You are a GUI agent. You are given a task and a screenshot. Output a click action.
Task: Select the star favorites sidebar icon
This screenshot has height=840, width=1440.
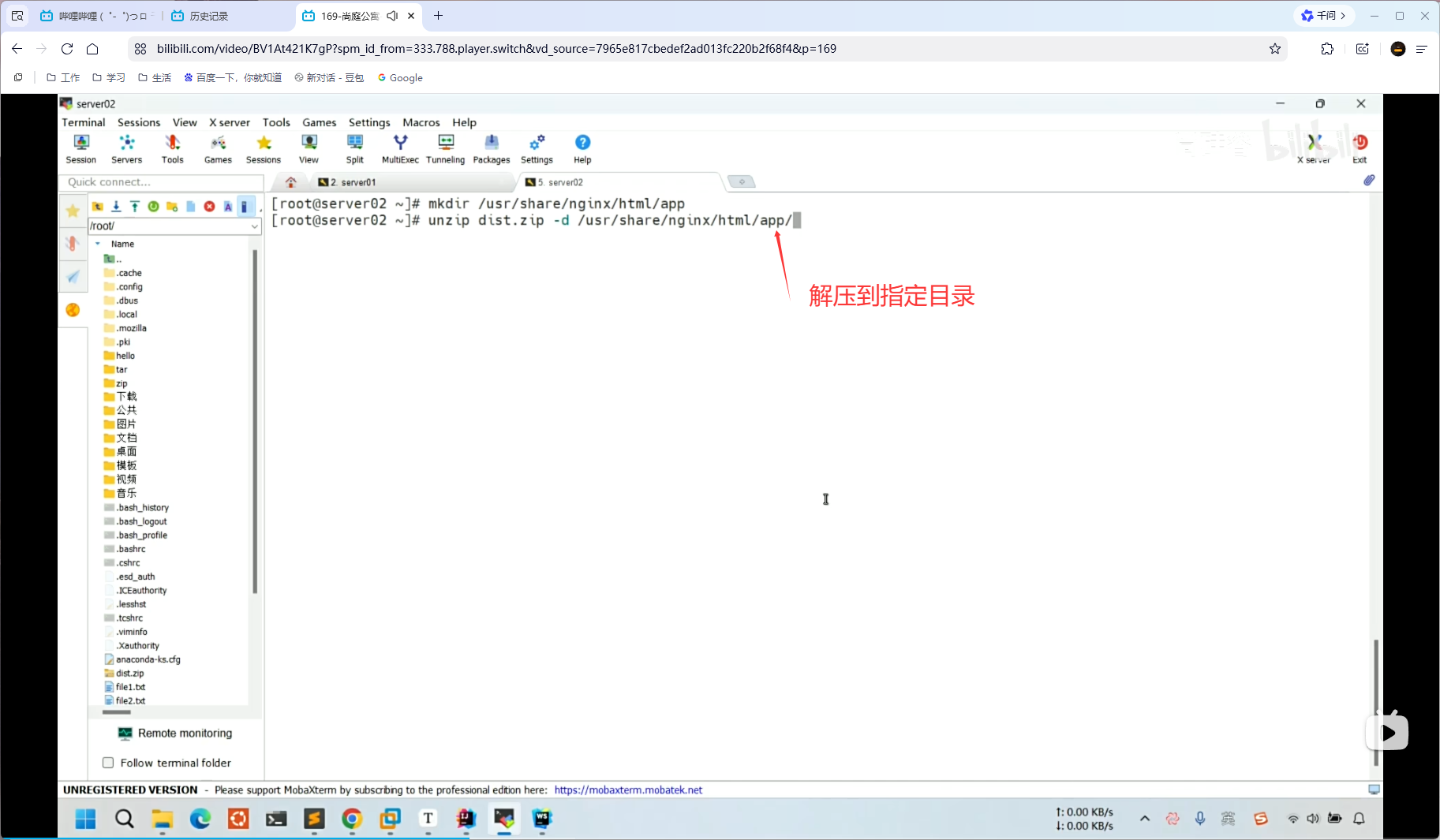pos(73,211)
